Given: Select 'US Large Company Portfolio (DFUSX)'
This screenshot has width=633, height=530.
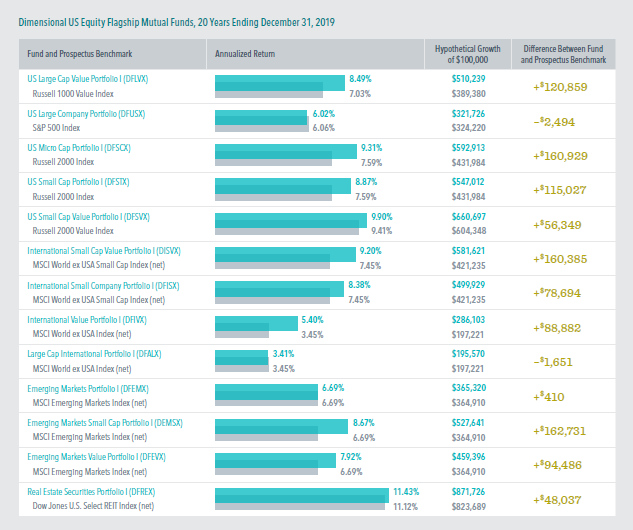Looking at the screenshot, I should pos(86,114).
